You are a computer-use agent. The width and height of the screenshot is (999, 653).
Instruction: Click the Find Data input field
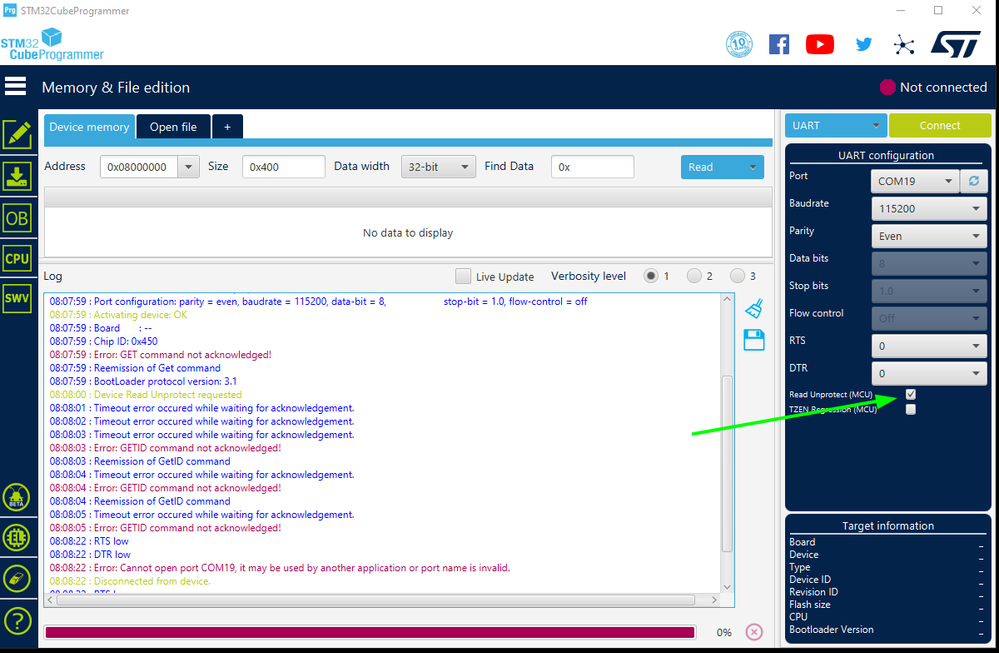point(593,167)
